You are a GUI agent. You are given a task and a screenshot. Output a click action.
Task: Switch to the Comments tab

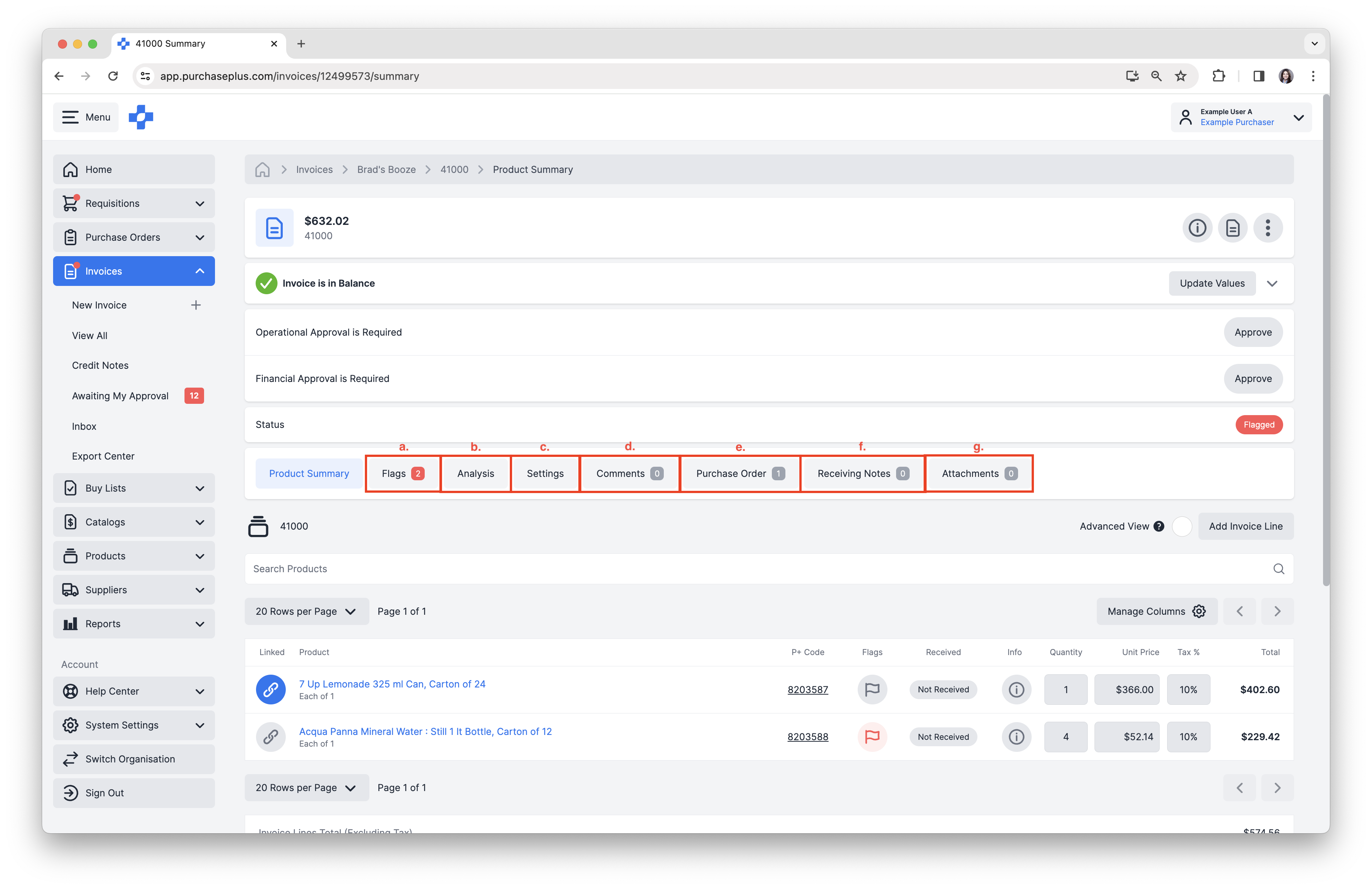(x=630, y=474)
